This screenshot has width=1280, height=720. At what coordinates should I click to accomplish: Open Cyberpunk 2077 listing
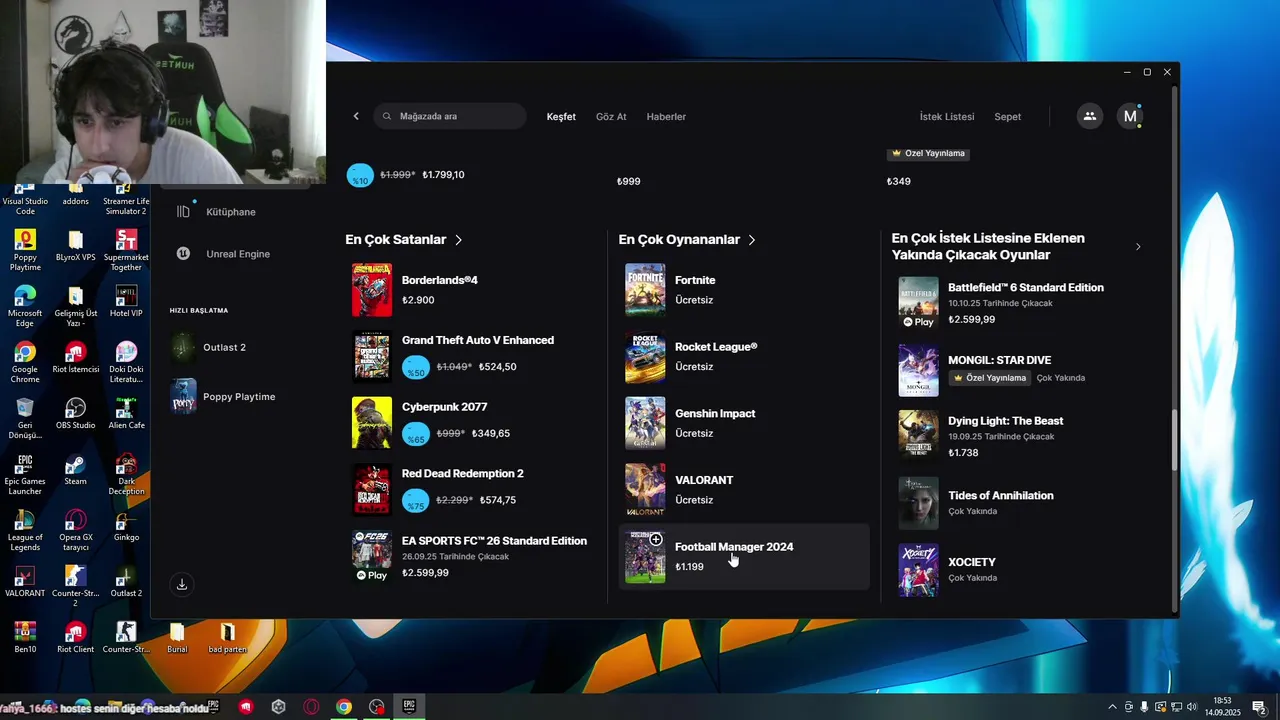[x=472, y=423]
